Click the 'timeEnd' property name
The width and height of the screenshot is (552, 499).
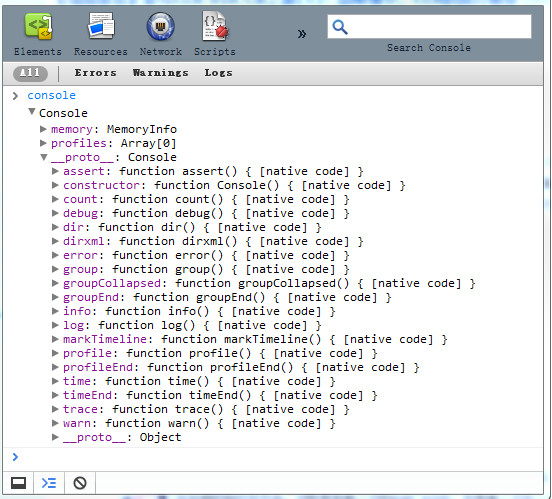(87, 395)
